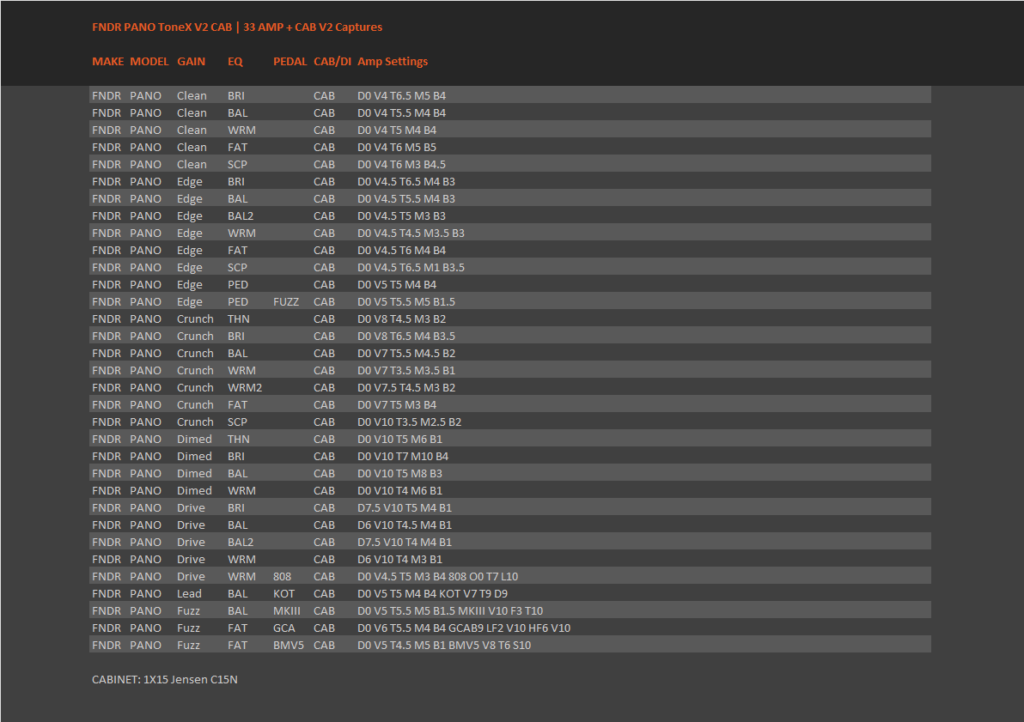This screenshot has width=1024, height=722.
Task: Click the 'KOT' pedal cell
Action: pyautogui.click(x=284, y=594)
